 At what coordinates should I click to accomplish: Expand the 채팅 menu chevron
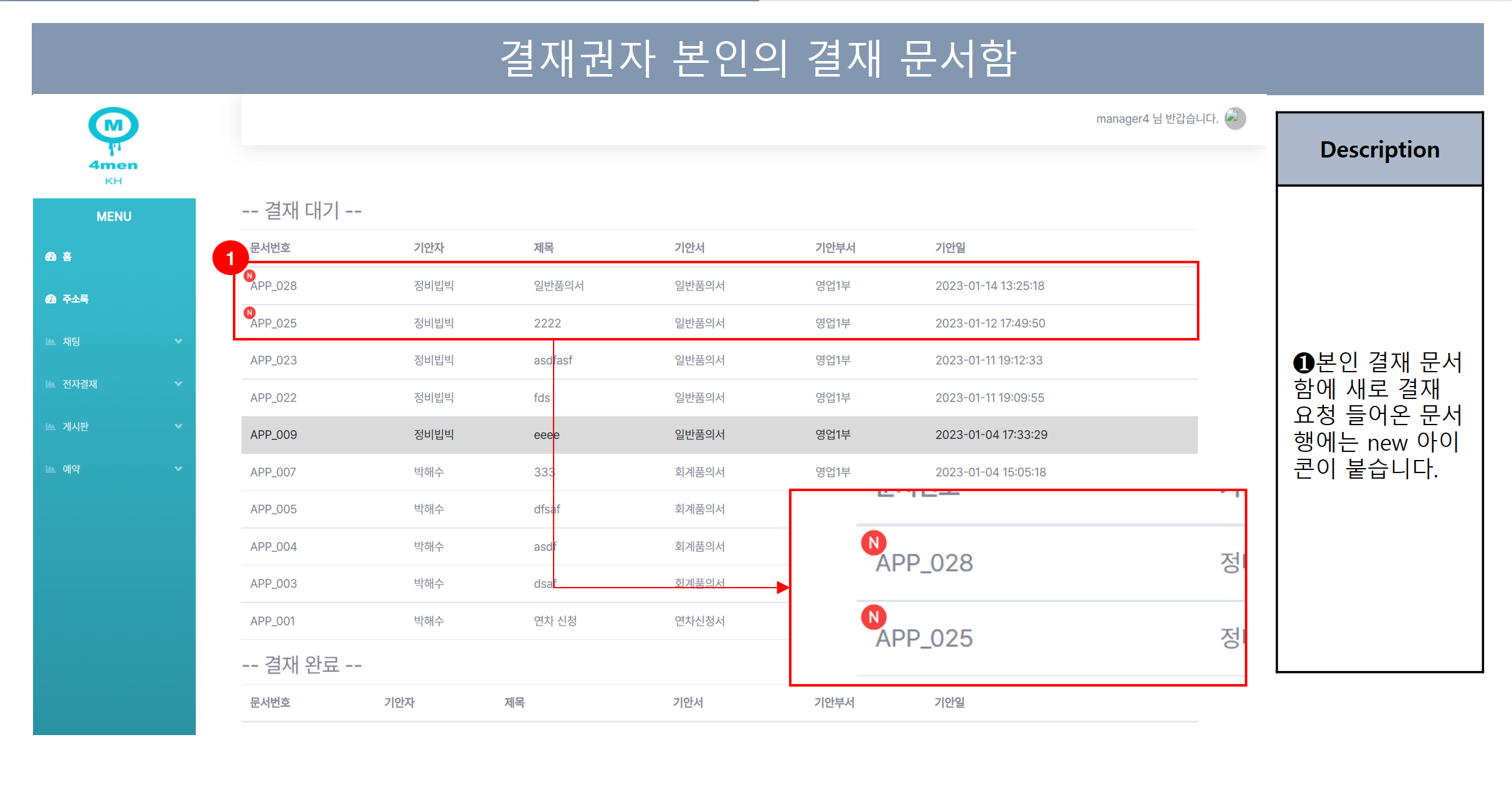point(178,341)
